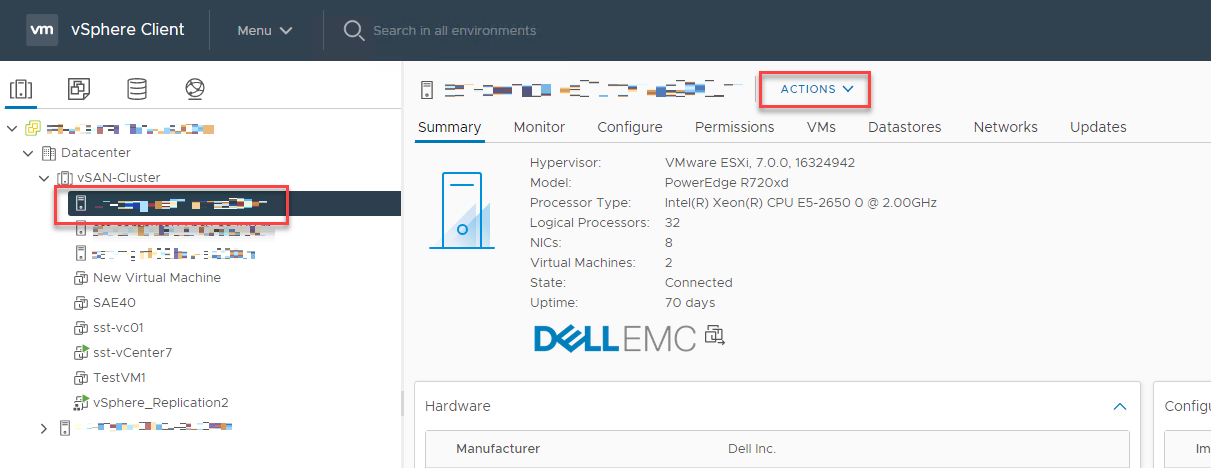Click the search magnifier icon
The image size is (1211, 468).
coord(353,30)
